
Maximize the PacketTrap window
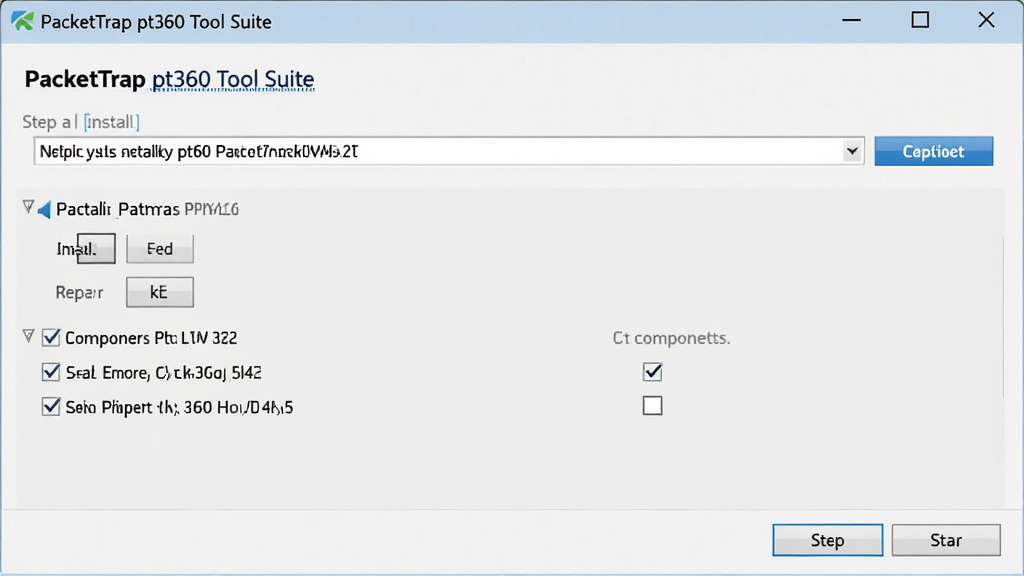(x=920, y=21)
